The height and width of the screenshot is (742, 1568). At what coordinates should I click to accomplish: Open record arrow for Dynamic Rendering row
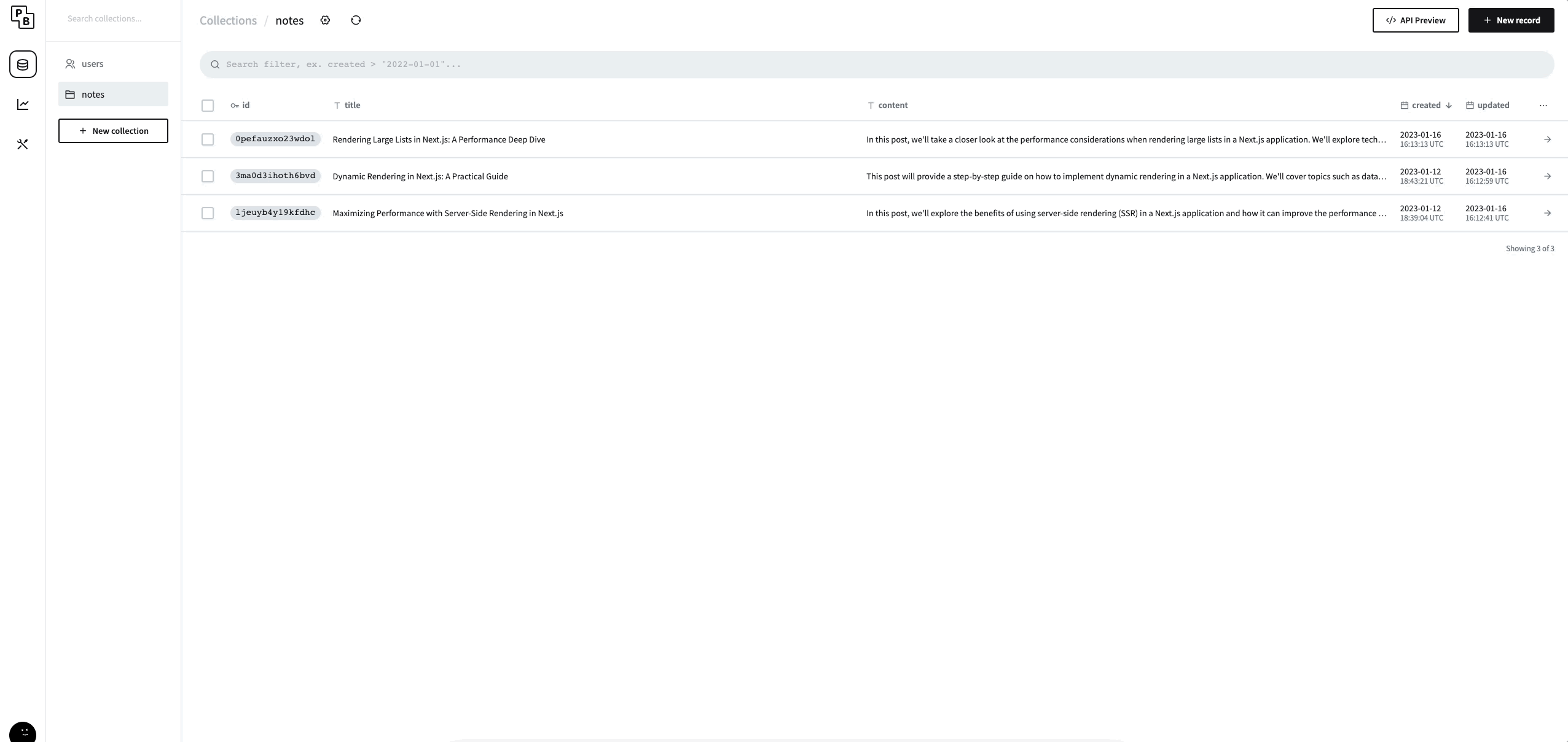pos(1547,176)
